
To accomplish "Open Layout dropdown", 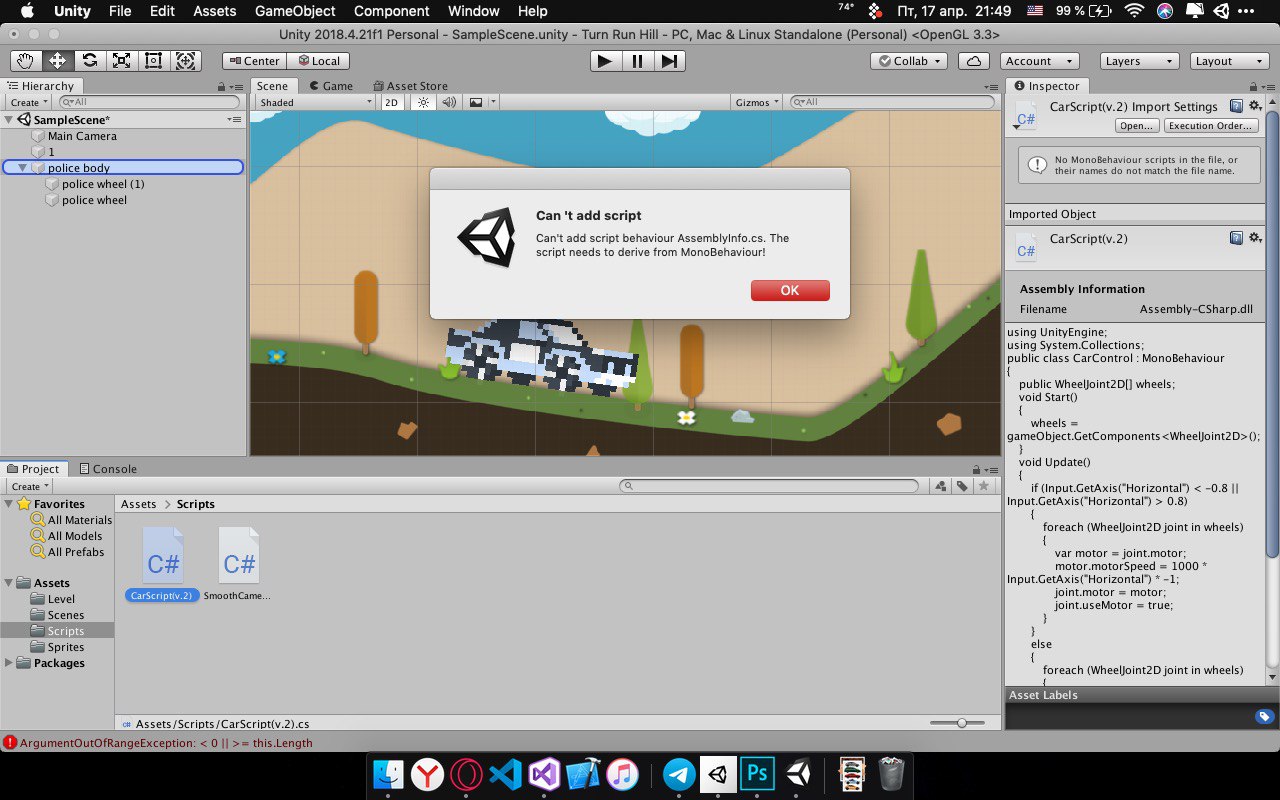I will pyautogui.click(x=1230, y=61).
